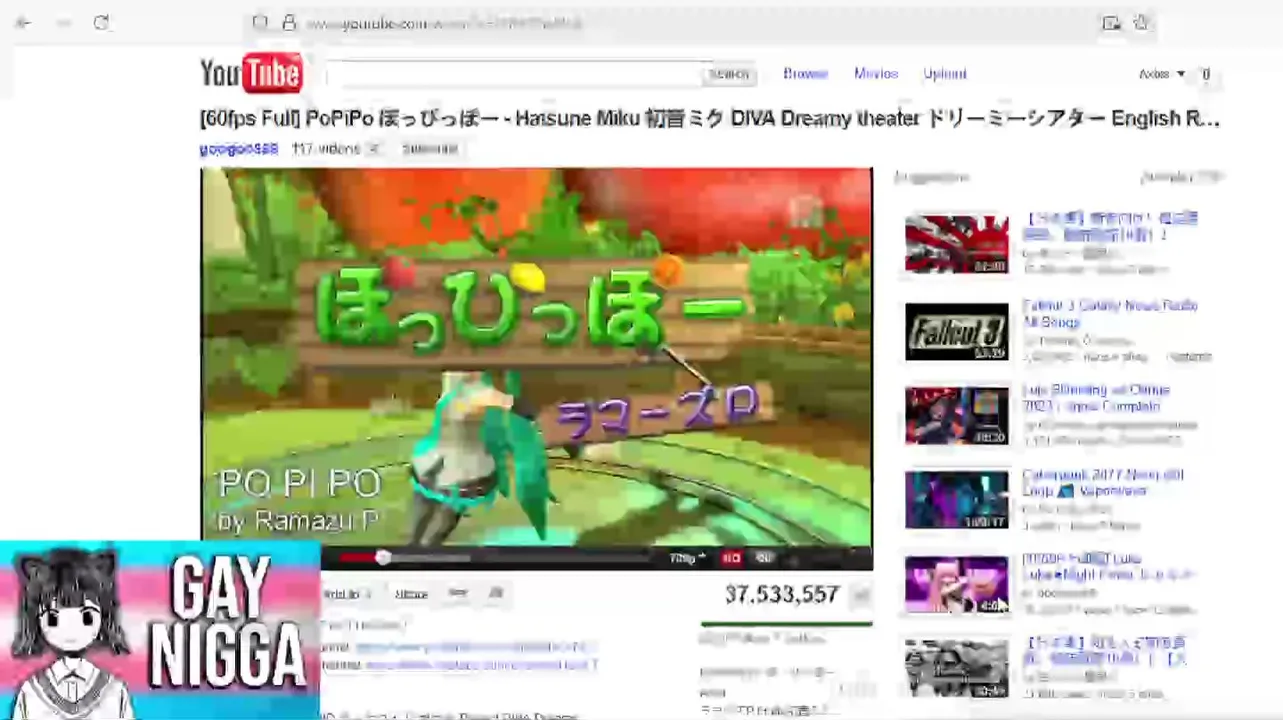This screenshot has height=720, width=1283.
Task: Toggle the red HD button in player
Action: 732,558
